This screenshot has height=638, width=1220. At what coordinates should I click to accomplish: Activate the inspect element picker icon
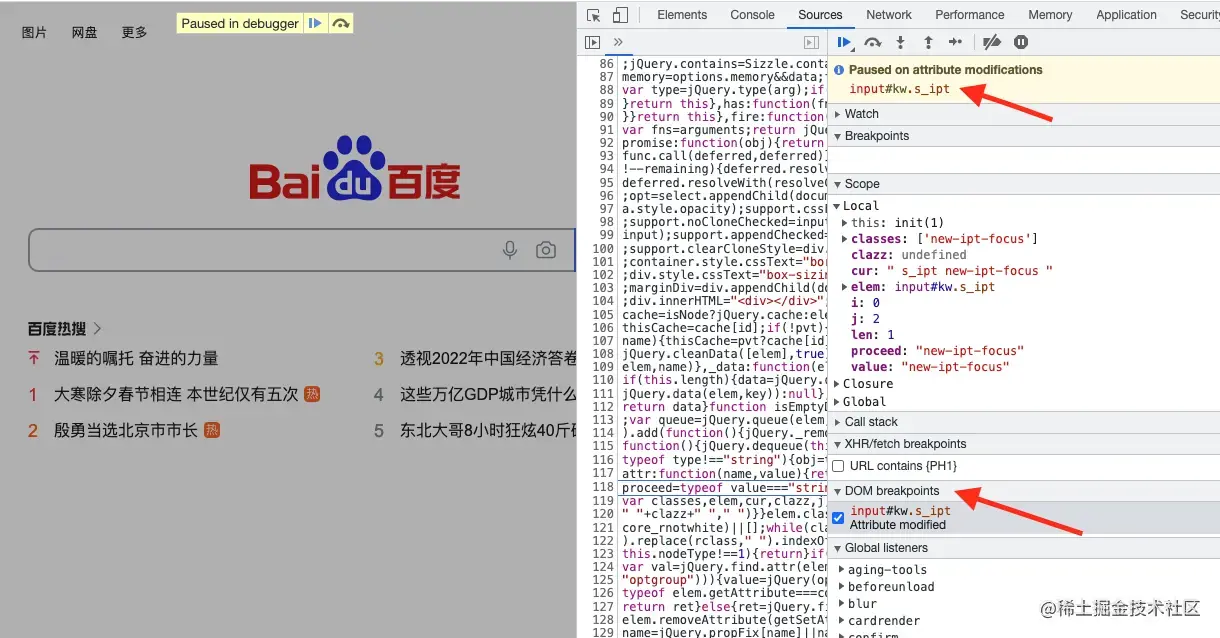point(594,15)
